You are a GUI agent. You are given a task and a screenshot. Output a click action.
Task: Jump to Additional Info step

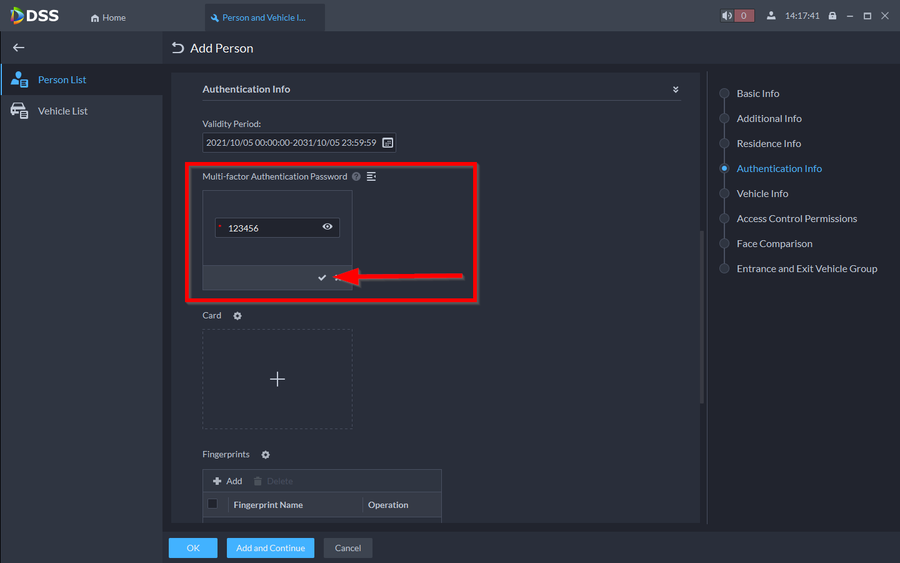(769, 119)
